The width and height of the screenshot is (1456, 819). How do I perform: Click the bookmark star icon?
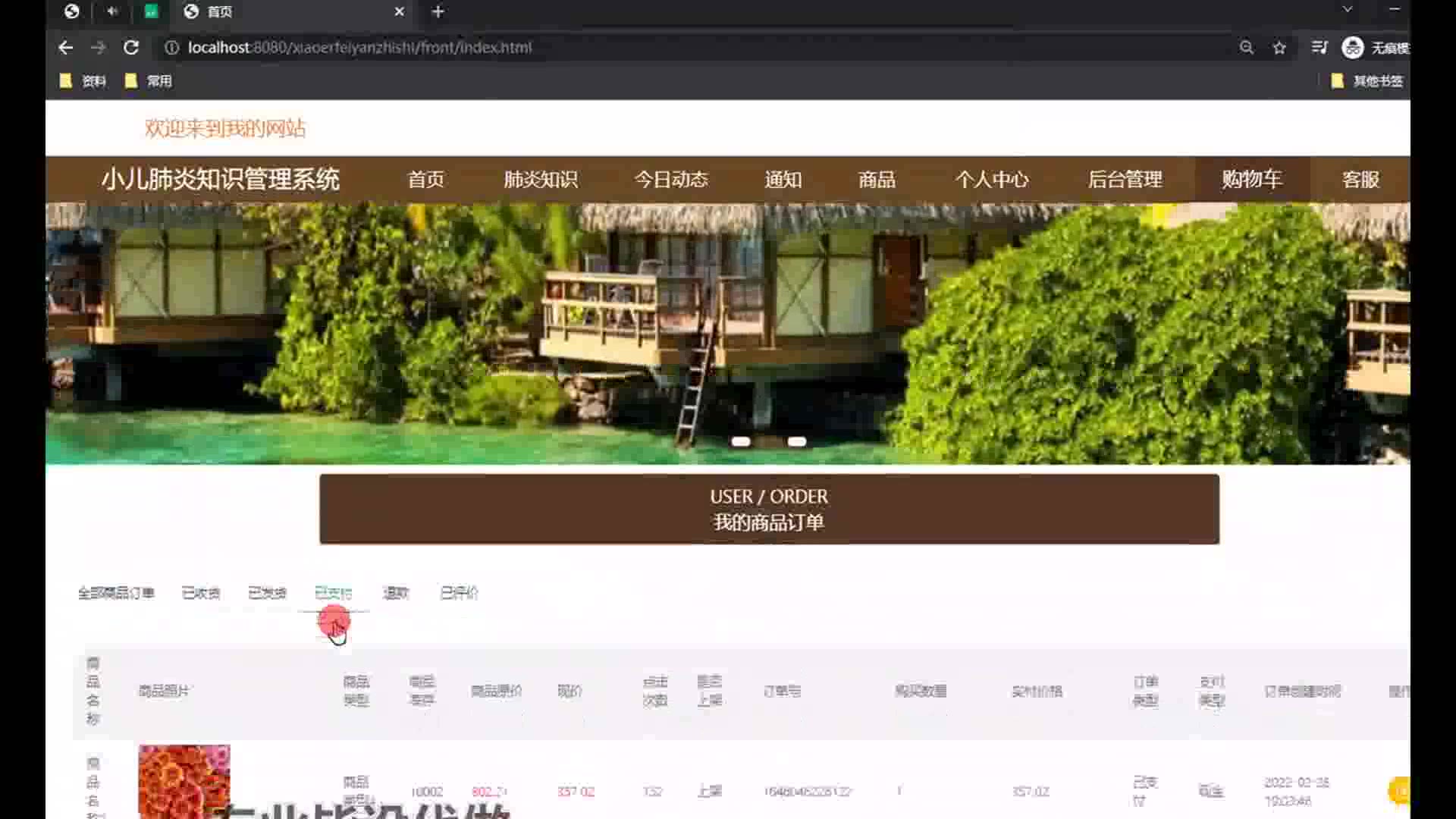(1279, 48)
